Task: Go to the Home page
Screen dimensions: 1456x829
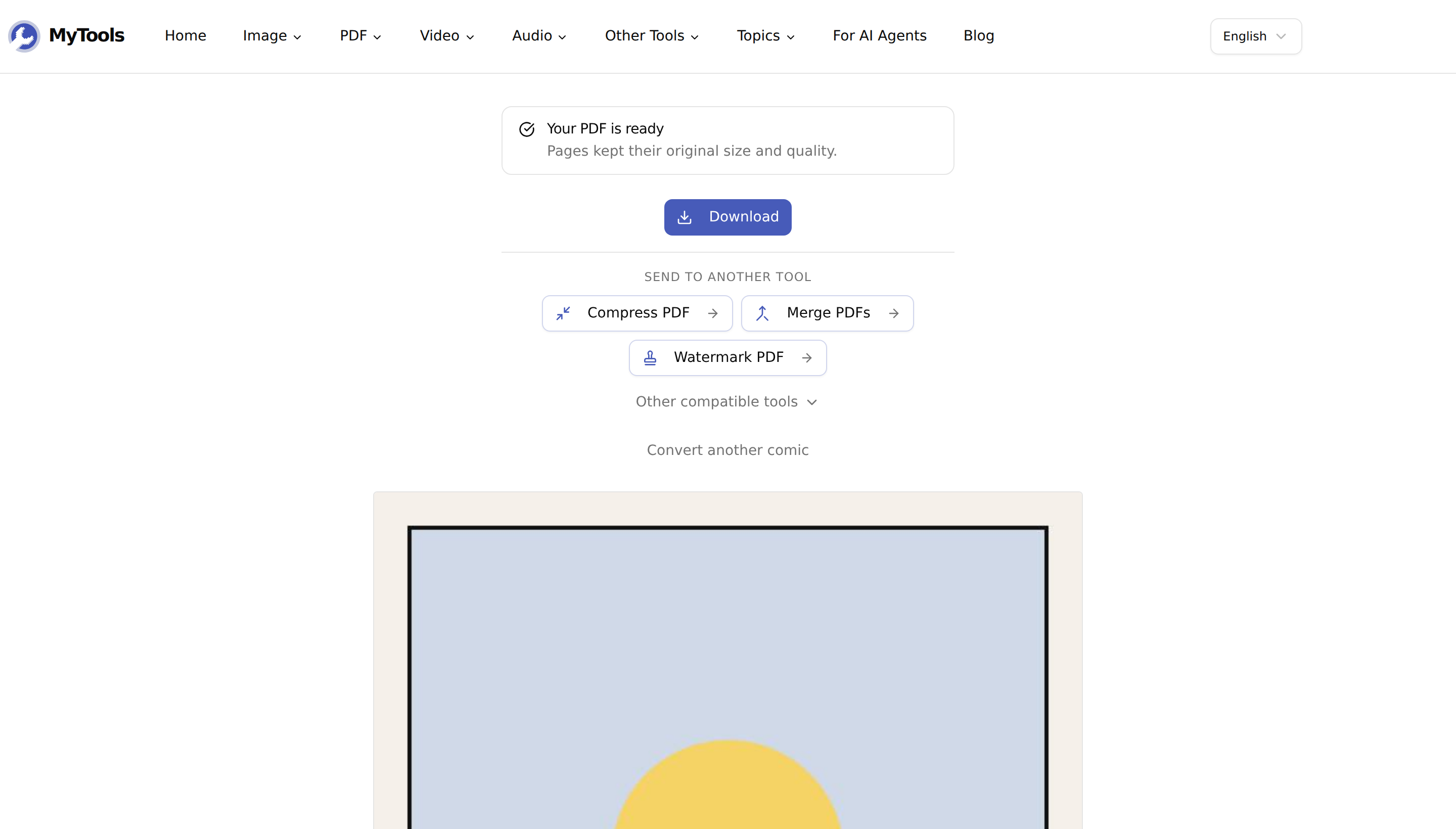Action: [186, 36]
